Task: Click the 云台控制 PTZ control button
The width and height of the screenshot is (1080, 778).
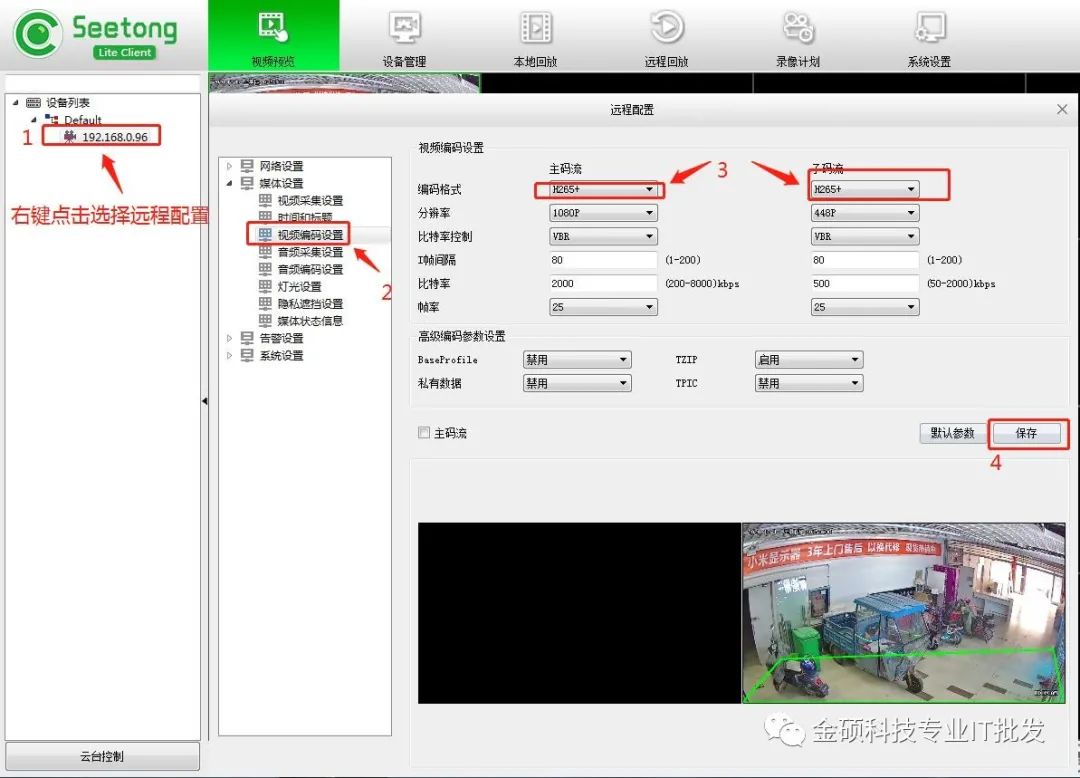Action: (102, 756)
